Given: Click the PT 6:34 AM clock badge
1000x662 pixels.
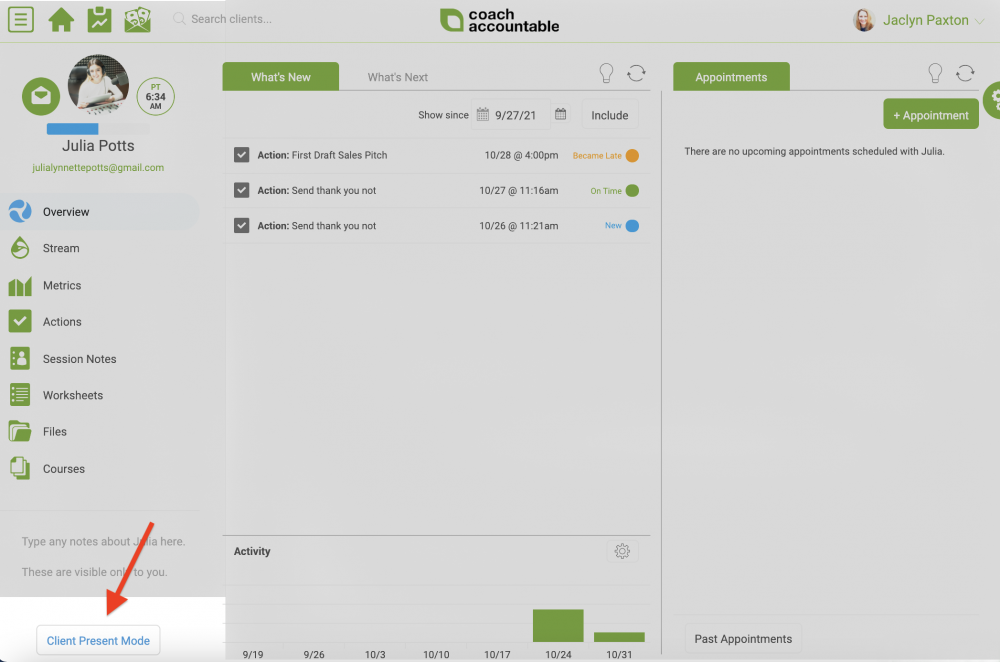Looking at the screenshot, I should (156, 96).
